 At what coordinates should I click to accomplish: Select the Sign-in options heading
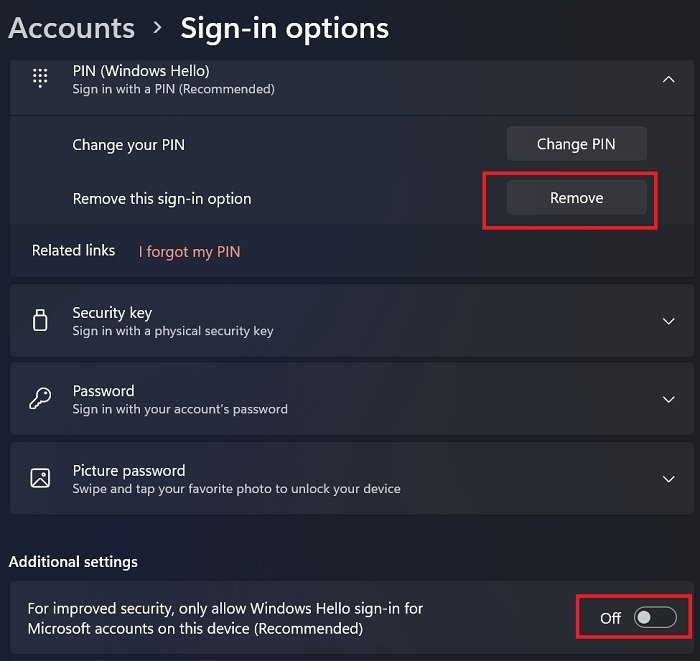click(x=284, y=28)
